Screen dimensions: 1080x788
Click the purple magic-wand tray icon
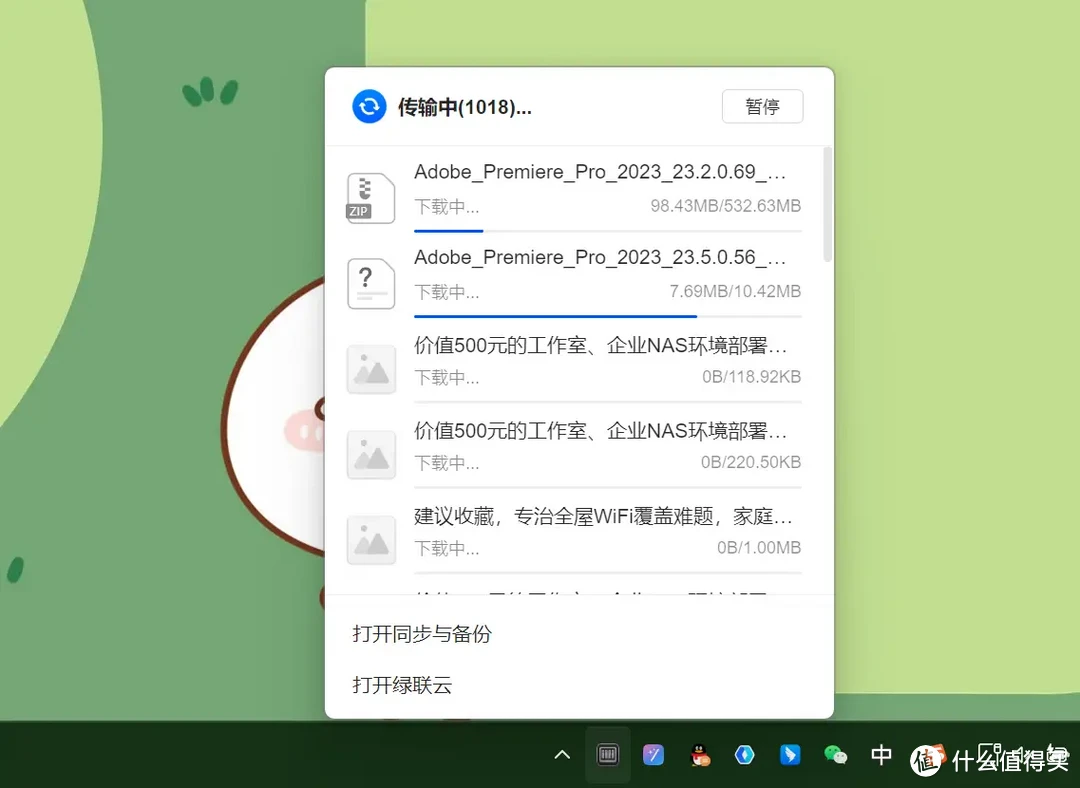coord(653,755)
